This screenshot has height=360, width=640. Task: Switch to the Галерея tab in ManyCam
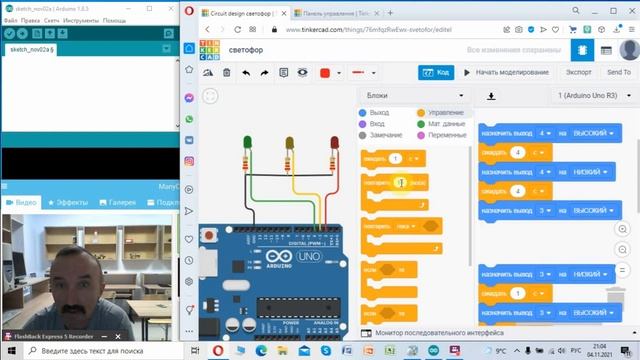click(118, 202)
